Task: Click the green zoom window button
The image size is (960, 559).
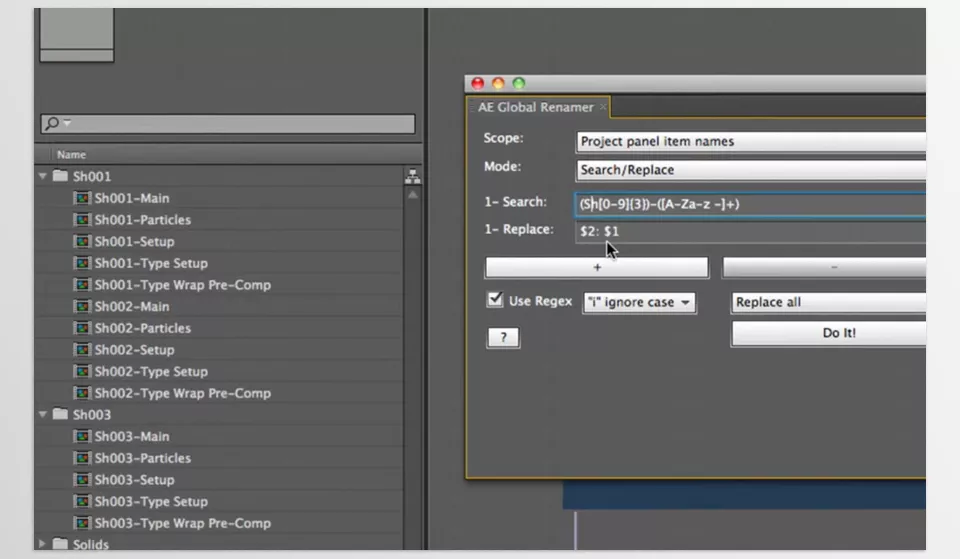Action: (519, 83)
